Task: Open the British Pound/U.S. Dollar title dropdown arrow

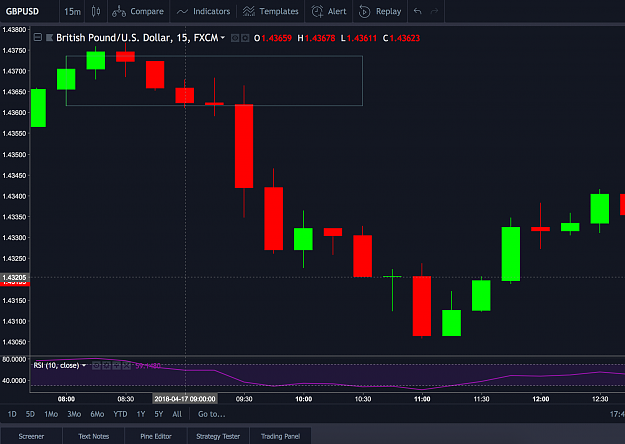Action: coord(223,38)
